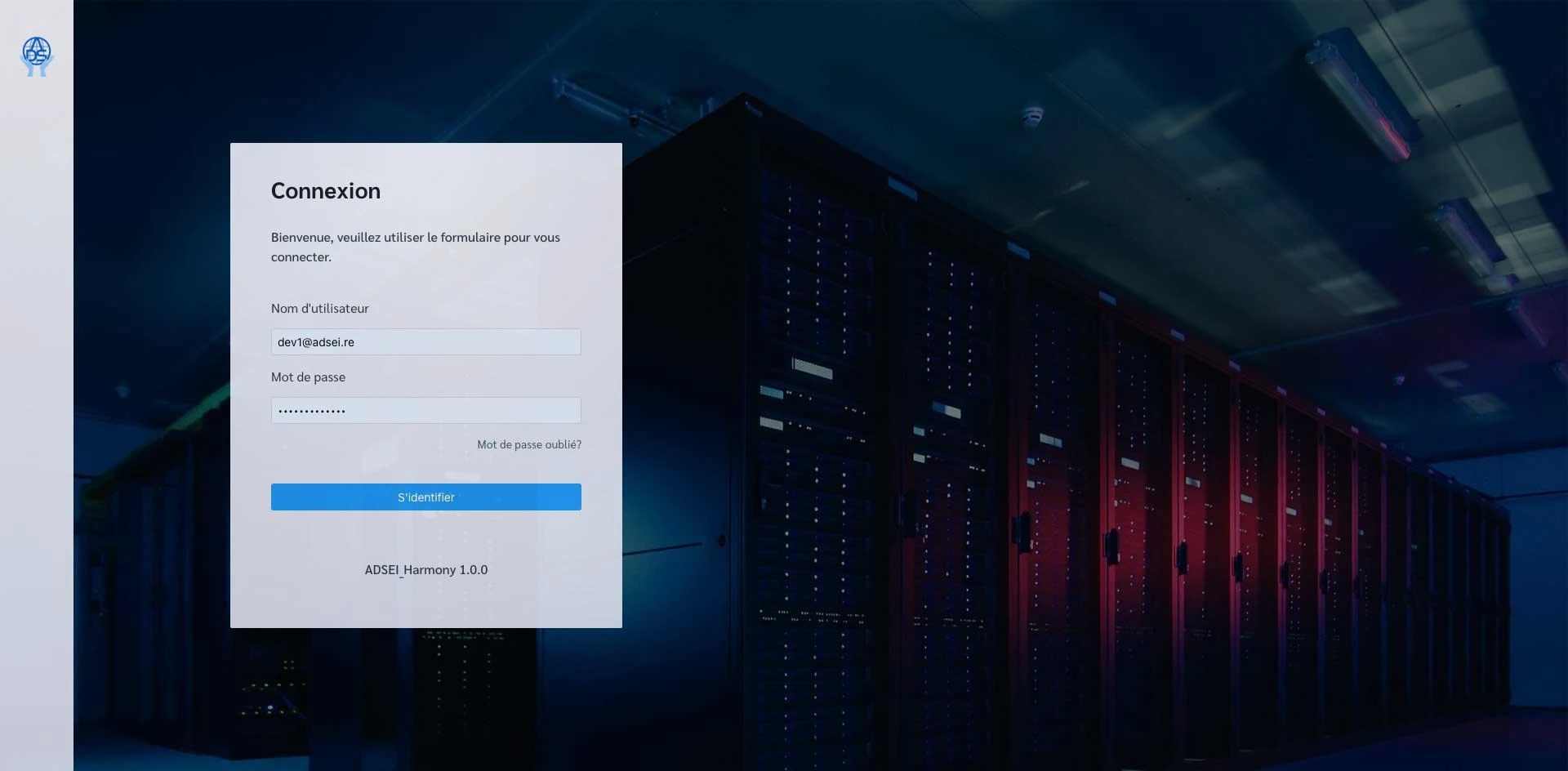Open the Mot de passe oublié? link
This screenshot has width=1568, height=771.
529,444
